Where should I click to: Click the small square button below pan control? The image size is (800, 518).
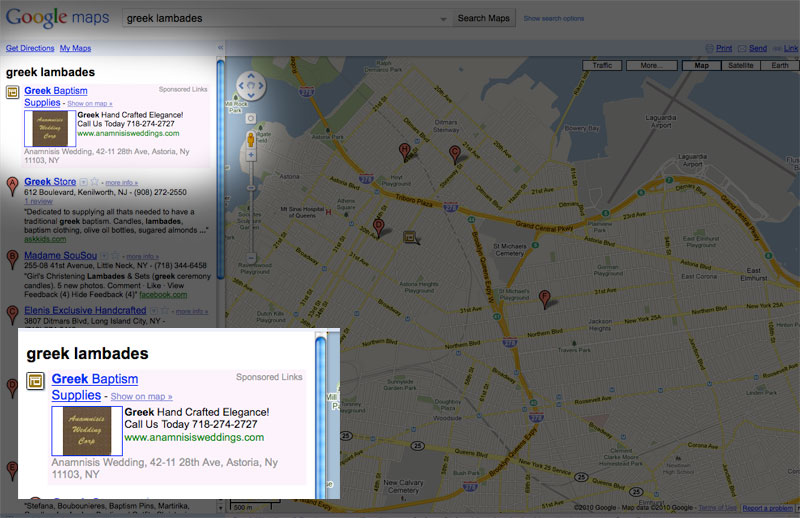(x=251, y=118)
